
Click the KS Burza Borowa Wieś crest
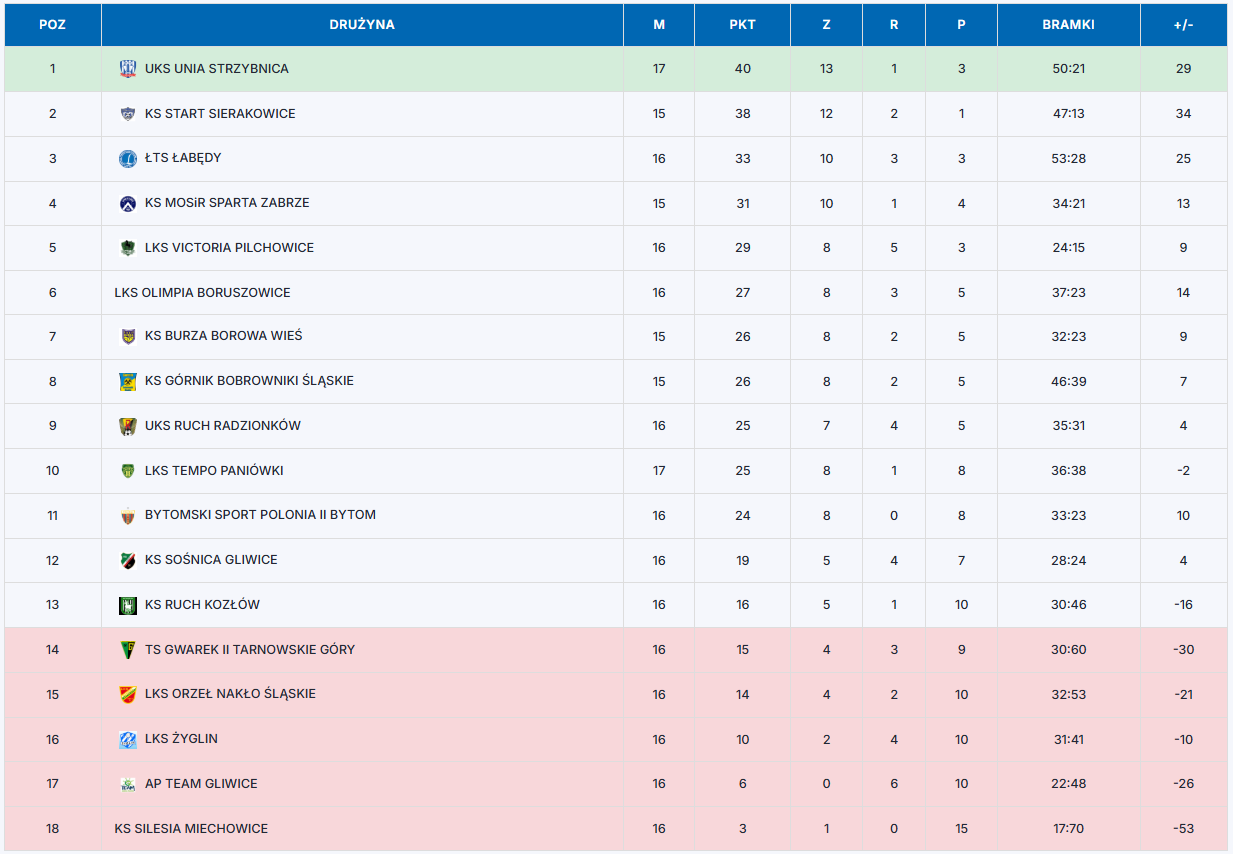[x=128, y=337]
